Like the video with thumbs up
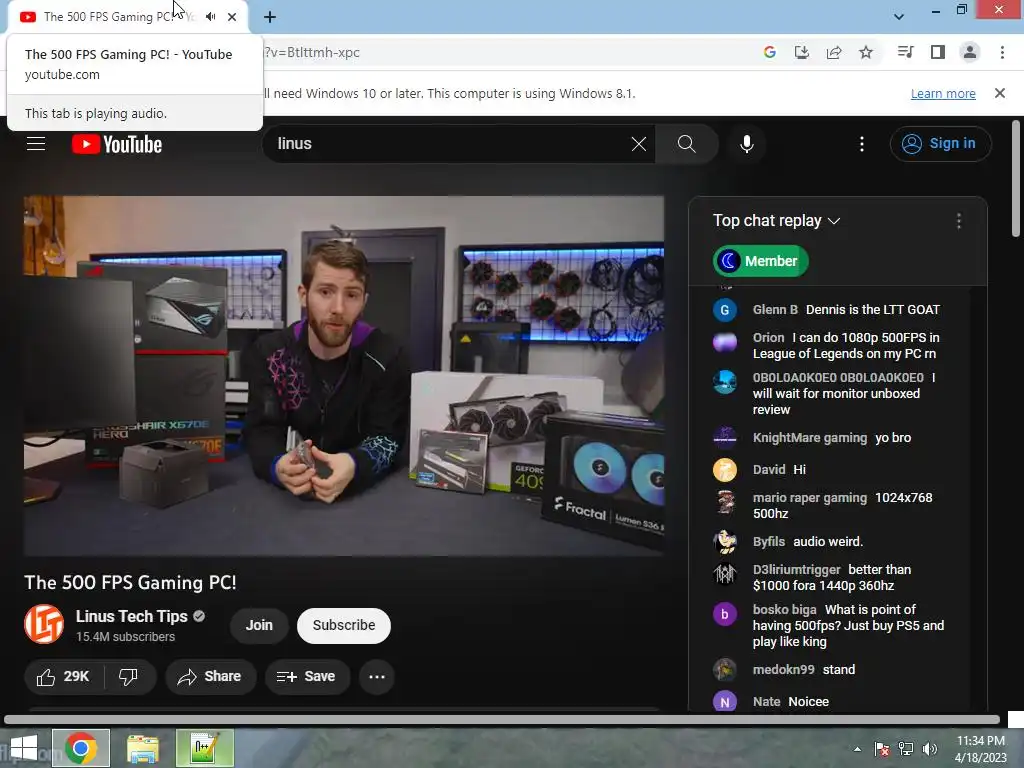Viewport: 1024px width, 768px height. click(63, 677)
